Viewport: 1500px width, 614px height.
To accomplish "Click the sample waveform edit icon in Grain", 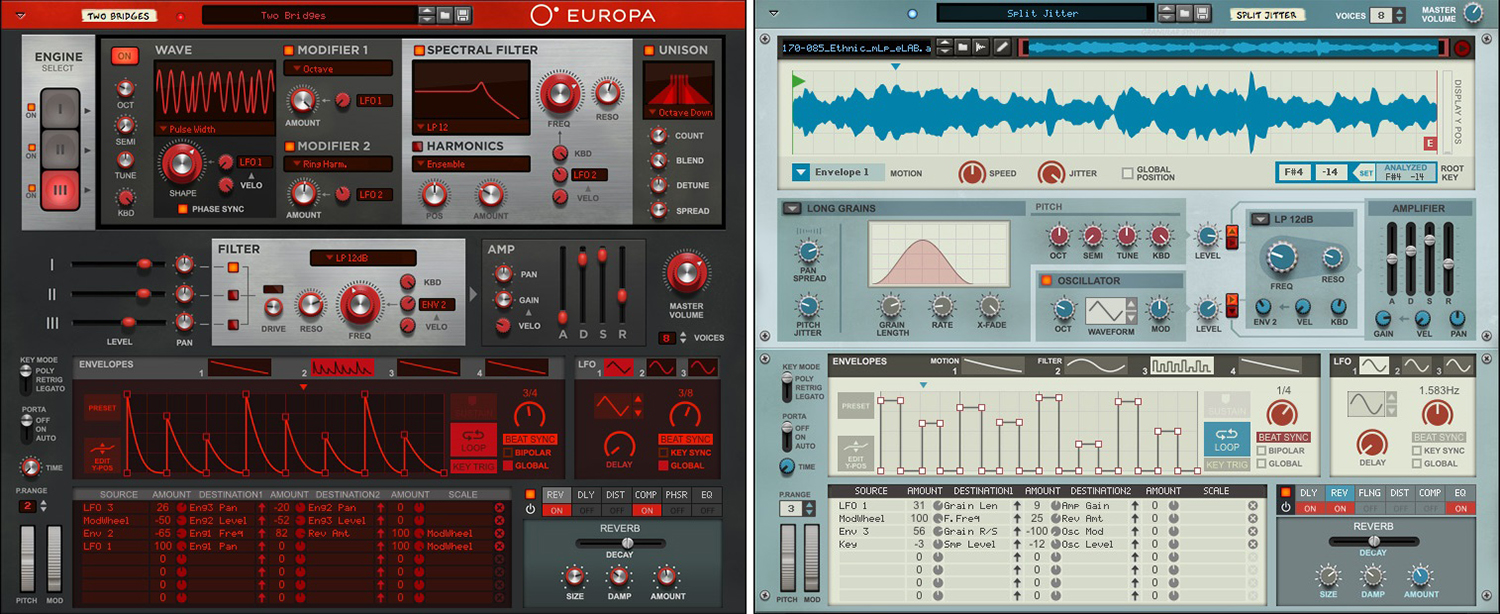I will 981,47.
